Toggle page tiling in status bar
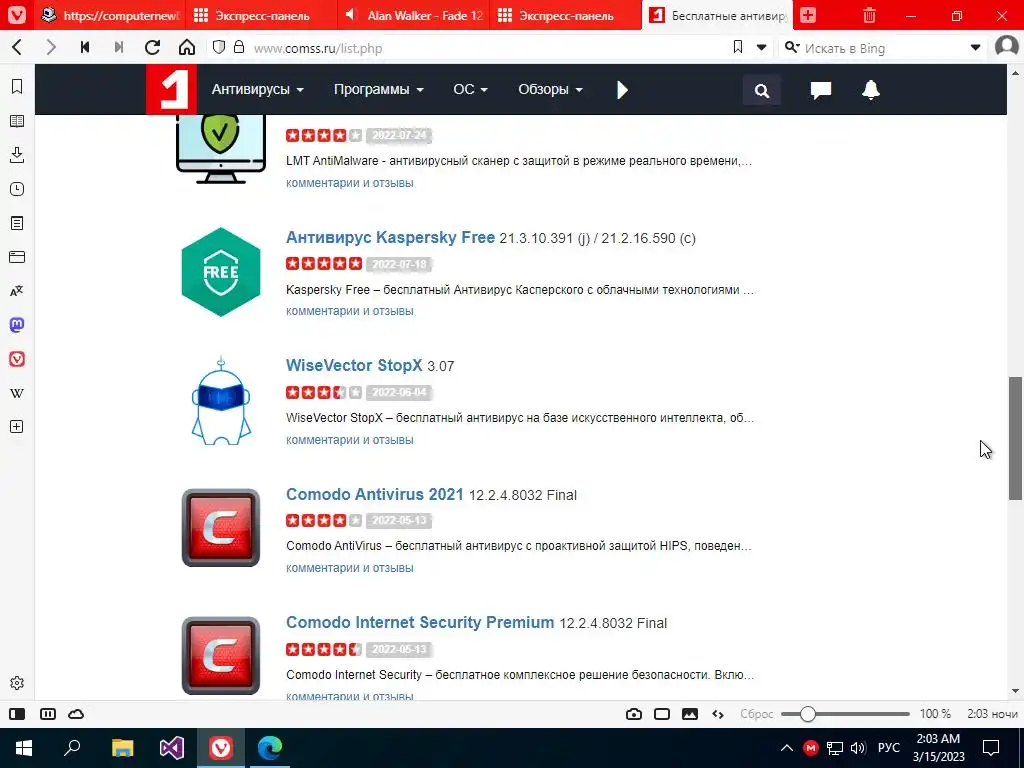 coord(48,714)
